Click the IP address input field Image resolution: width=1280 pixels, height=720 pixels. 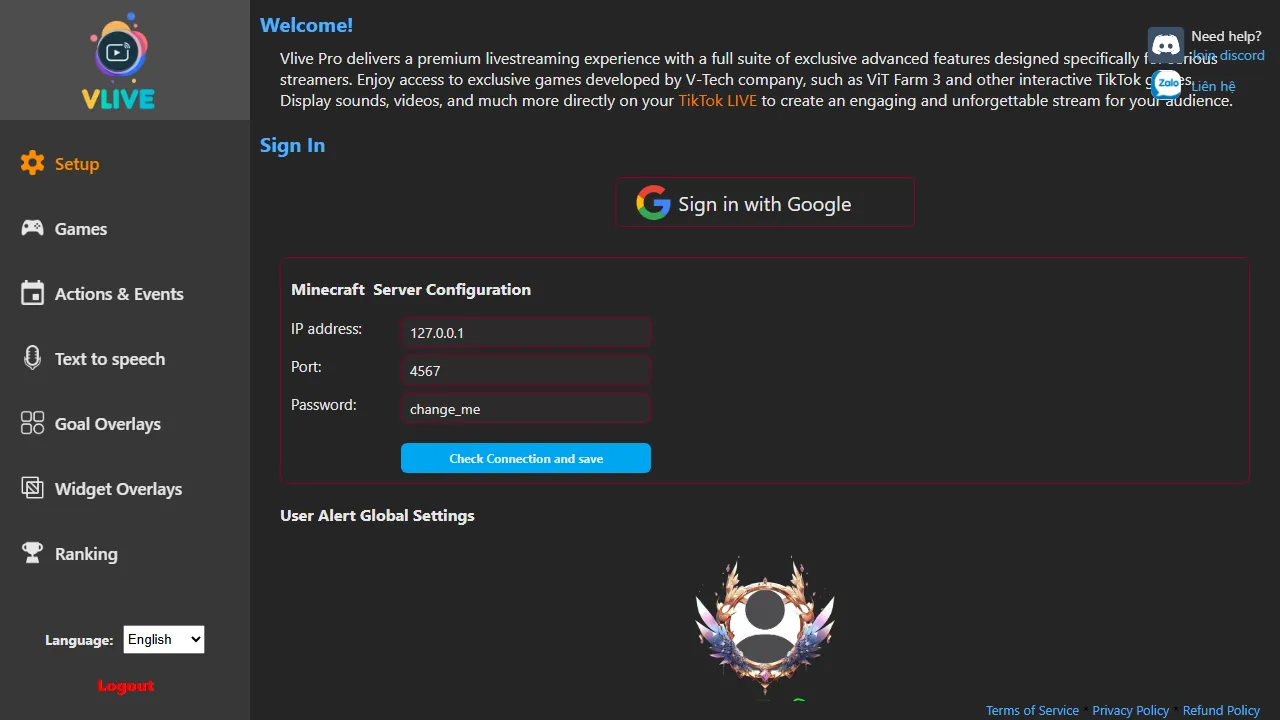[x=526, y=333]
